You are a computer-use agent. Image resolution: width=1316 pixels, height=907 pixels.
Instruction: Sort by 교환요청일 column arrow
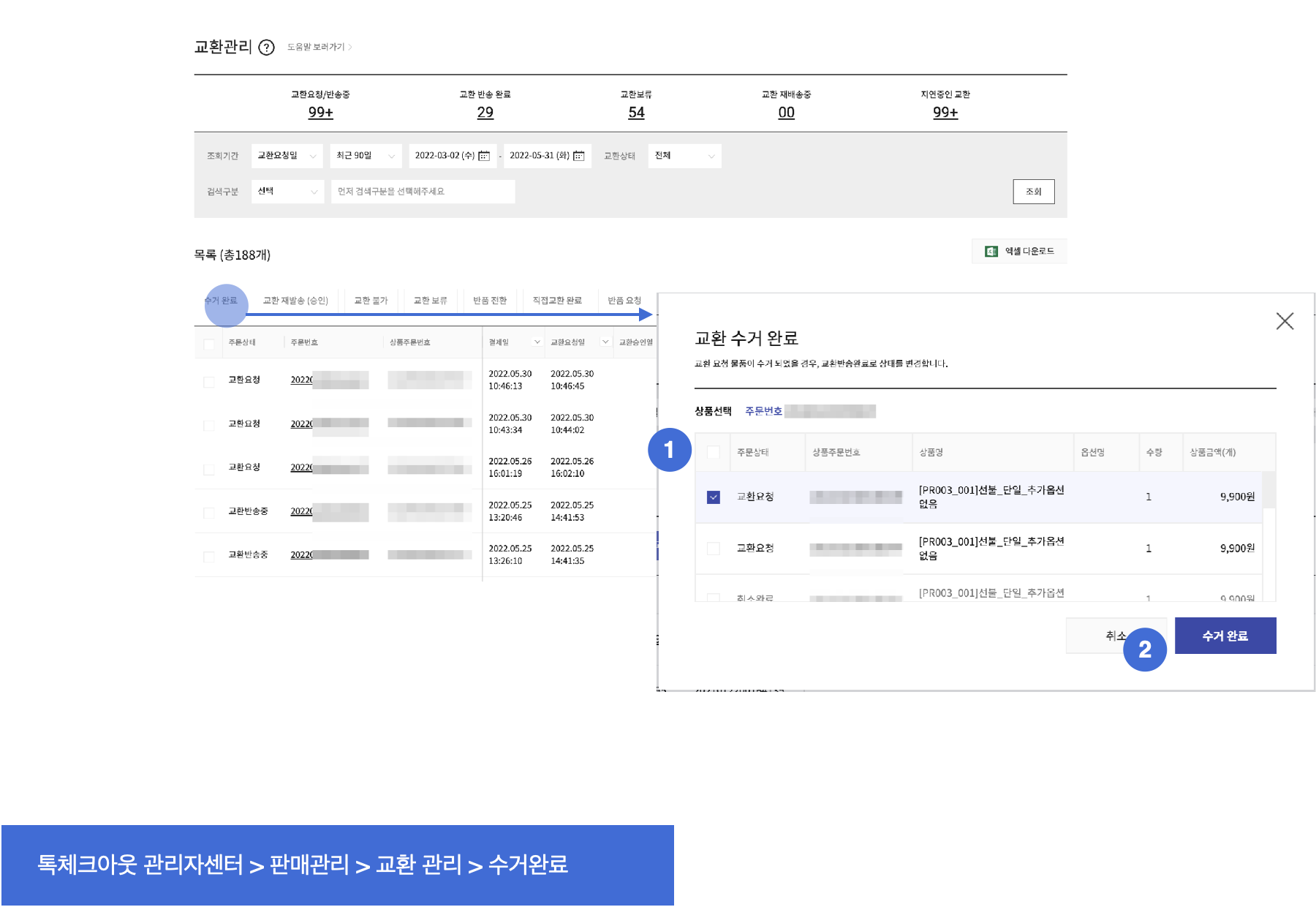point(605,342)
